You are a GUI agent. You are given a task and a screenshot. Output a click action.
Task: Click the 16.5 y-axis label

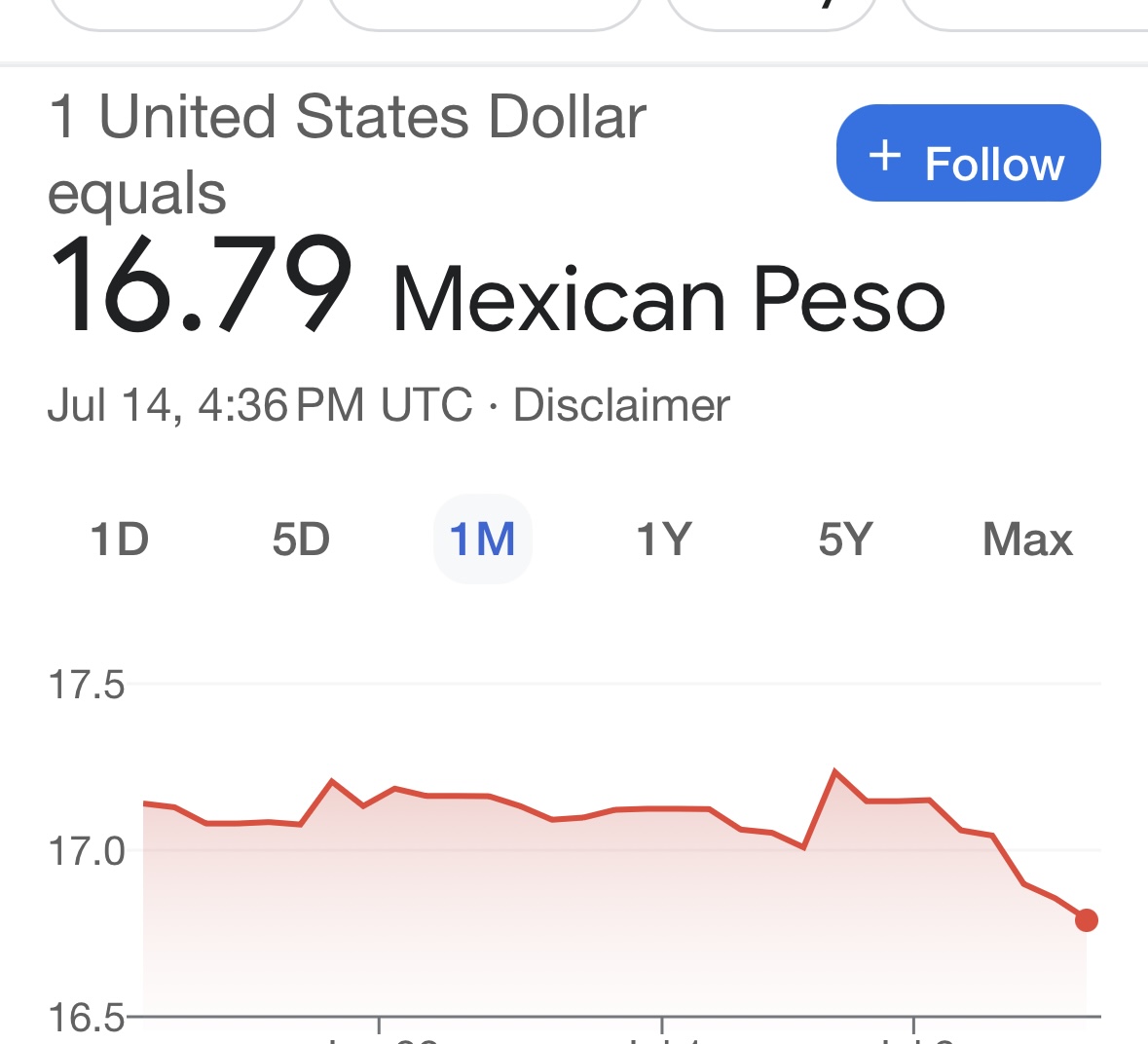click(x=87, y=1017)
